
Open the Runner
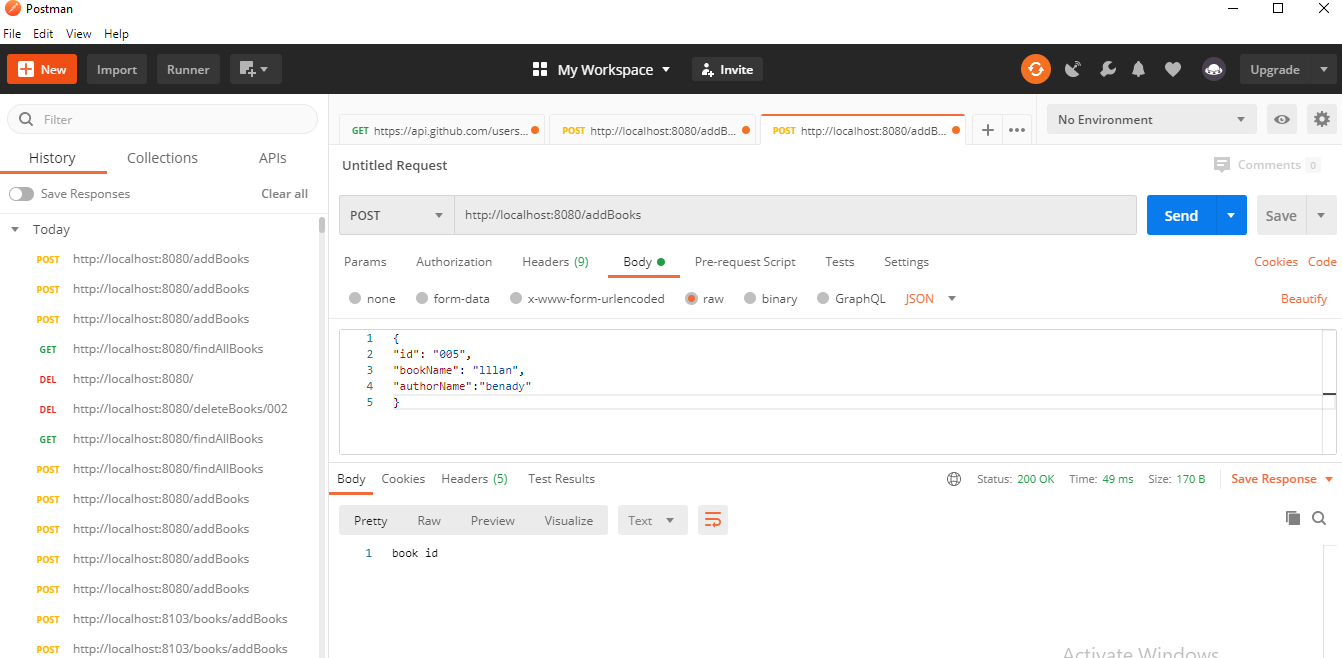188,69
